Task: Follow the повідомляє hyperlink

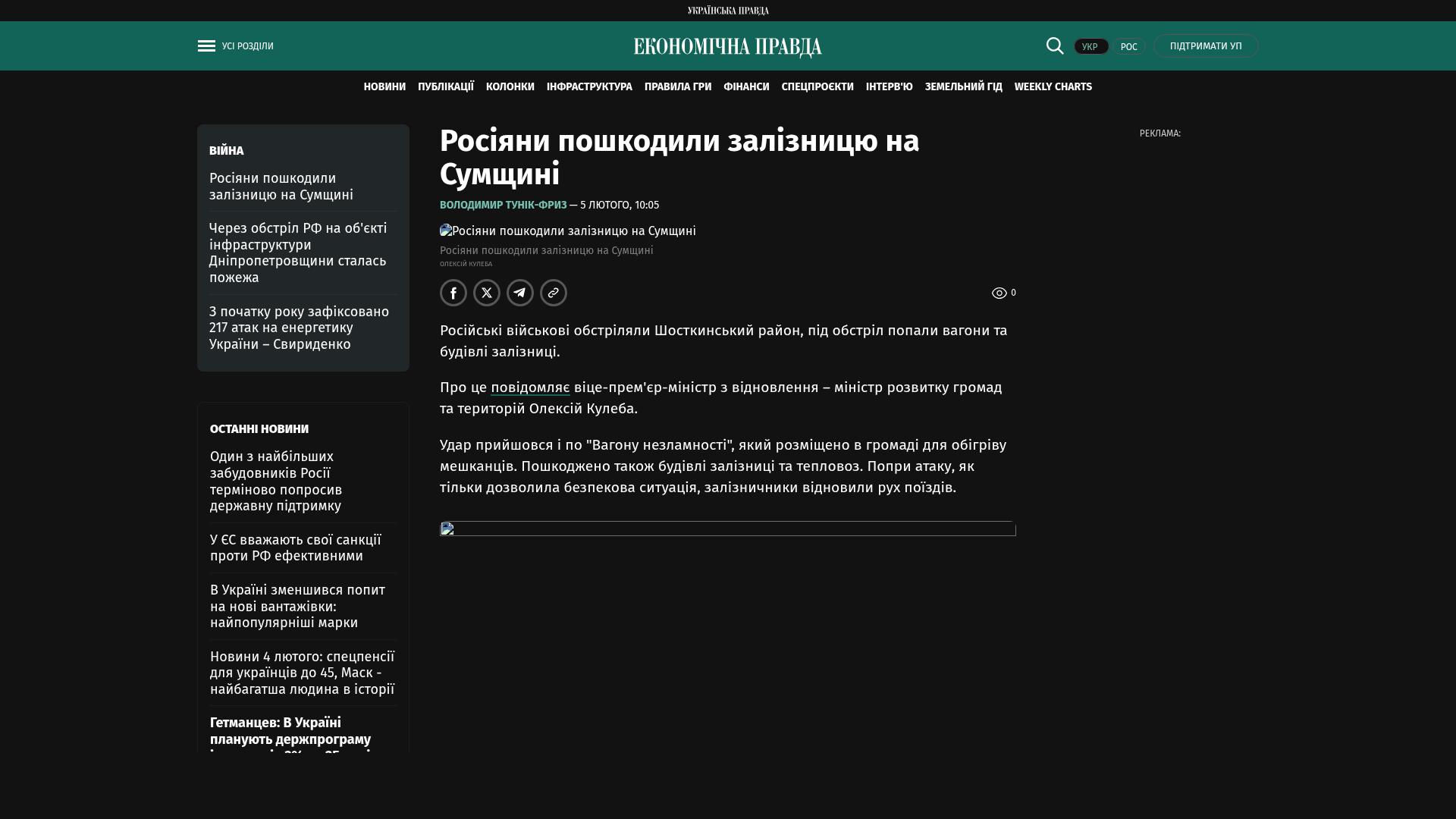Action: click(x=530, y=388)
